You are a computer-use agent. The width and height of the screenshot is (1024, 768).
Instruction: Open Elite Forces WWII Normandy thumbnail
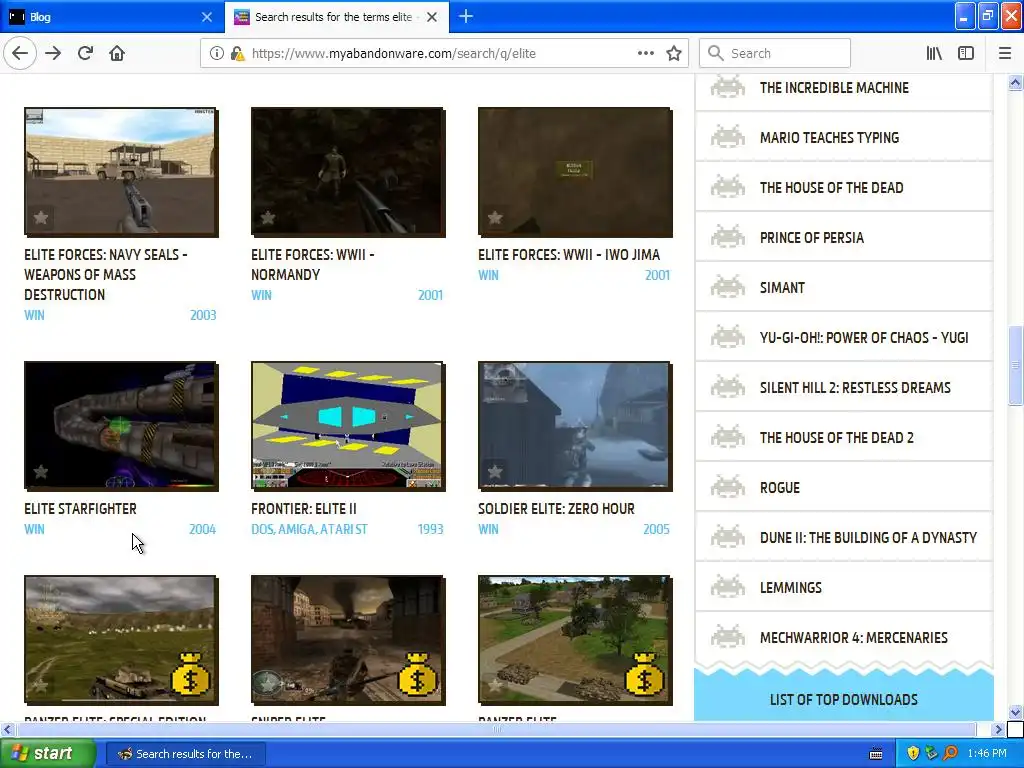click(x=348, y=172)
